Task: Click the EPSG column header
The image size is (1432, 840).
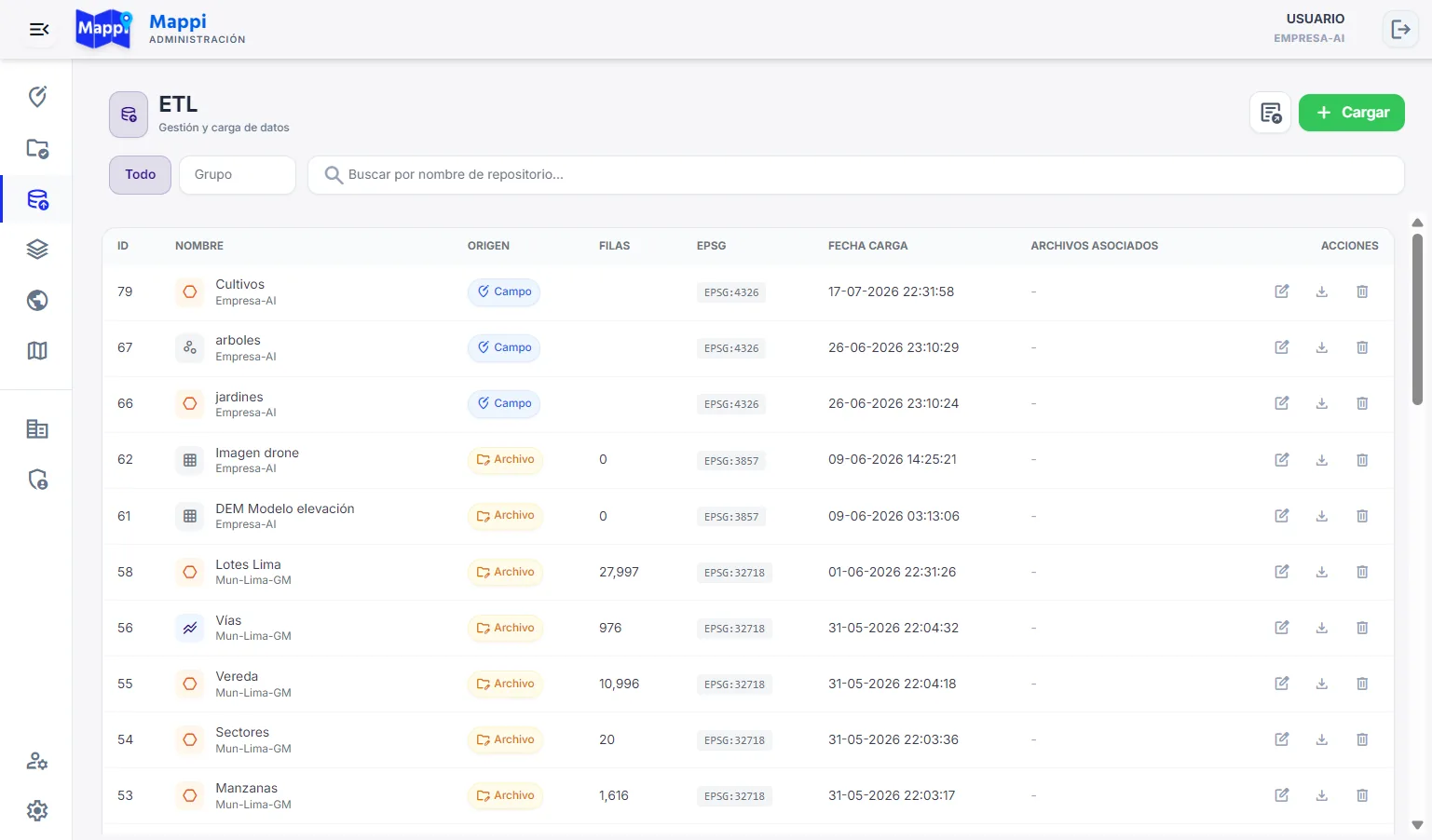Action: coord(711,246)
